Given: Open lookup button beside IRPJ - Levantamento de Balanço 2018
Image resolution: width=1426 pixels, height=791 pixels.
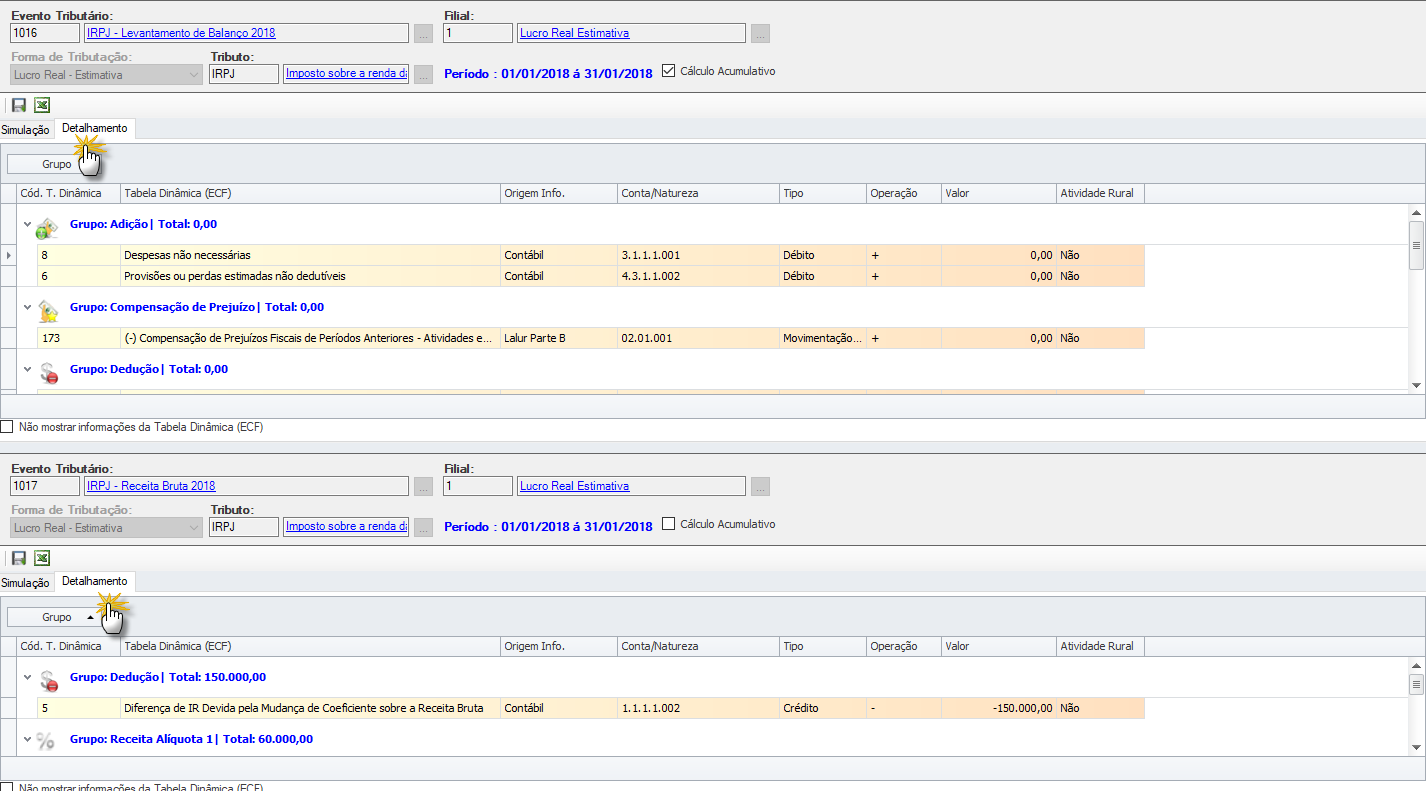Looking at the screenshot, I should coord(424,34).
